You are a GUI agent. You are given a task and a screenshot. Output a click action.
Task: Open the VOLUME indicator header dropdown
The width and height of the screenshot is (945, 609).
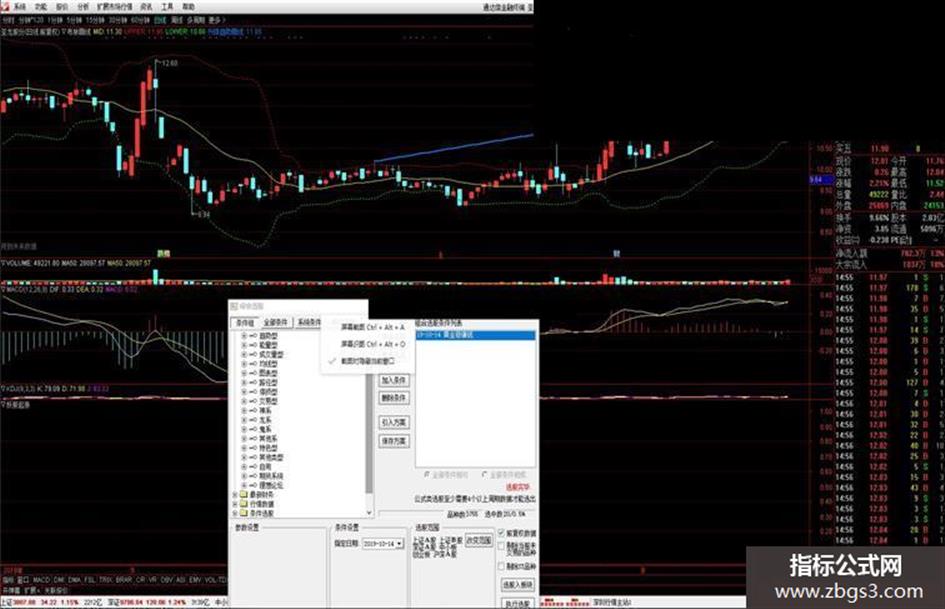3,263
